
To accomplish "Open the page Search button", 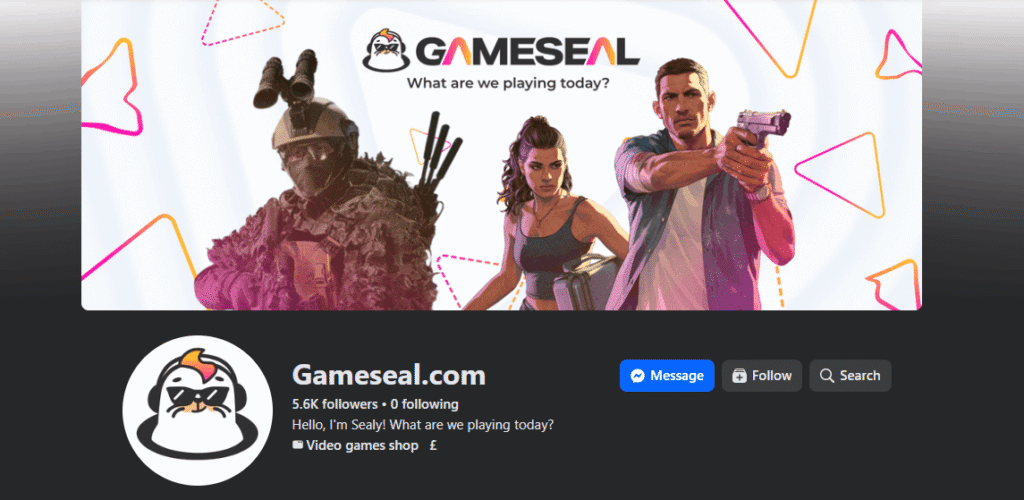I will tap(850, 376).
